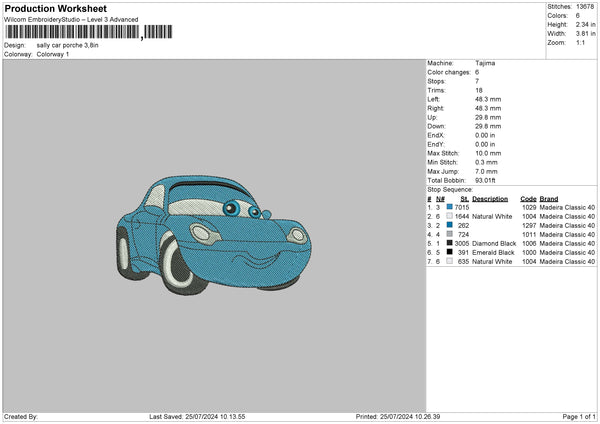Click the Brand column header
The width and height of the screenshot is (600, 424).
click(x=551, y=197)
